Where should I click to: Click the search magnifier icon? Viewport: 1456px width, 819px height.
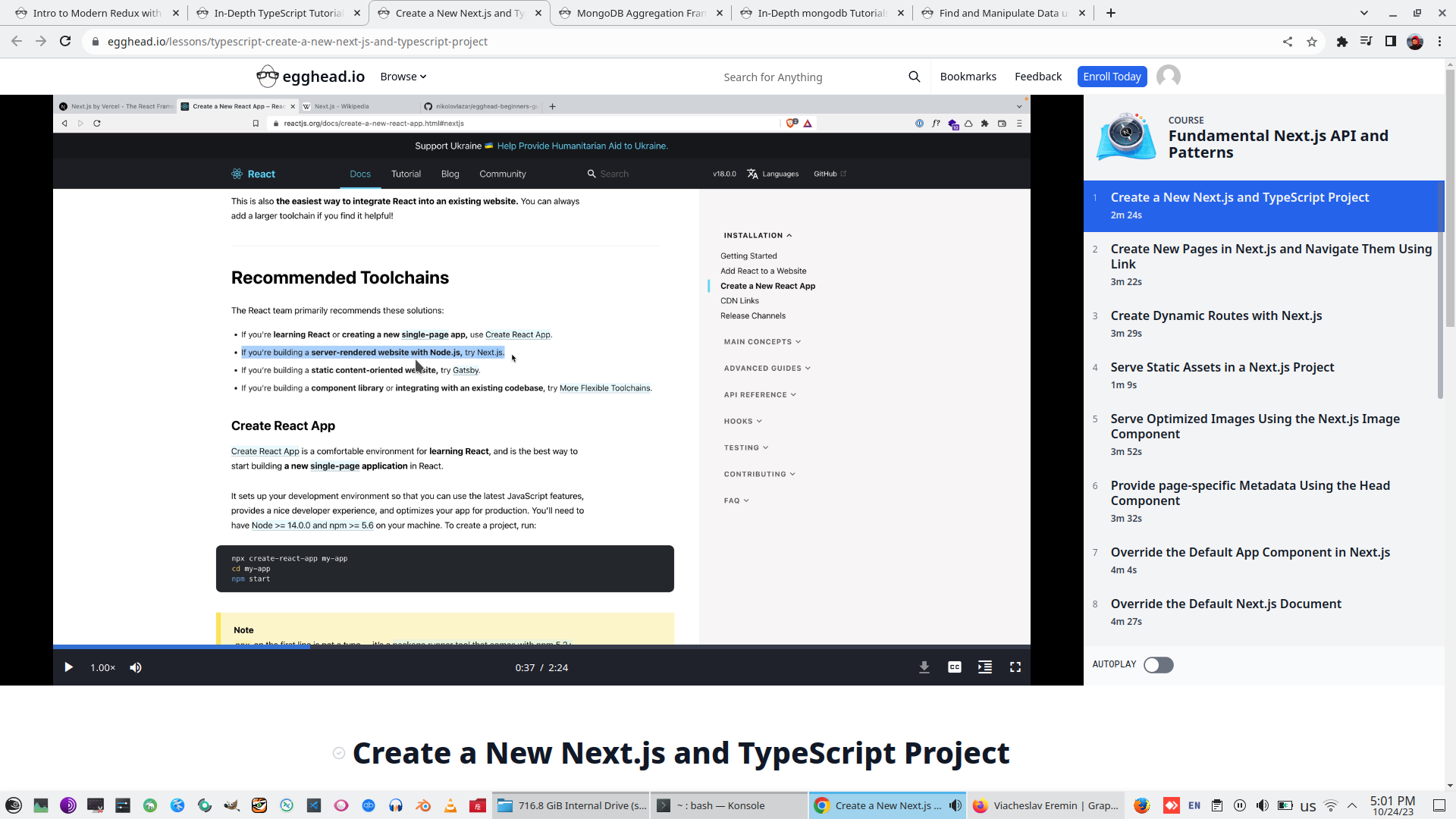click(x=914, y=77)
